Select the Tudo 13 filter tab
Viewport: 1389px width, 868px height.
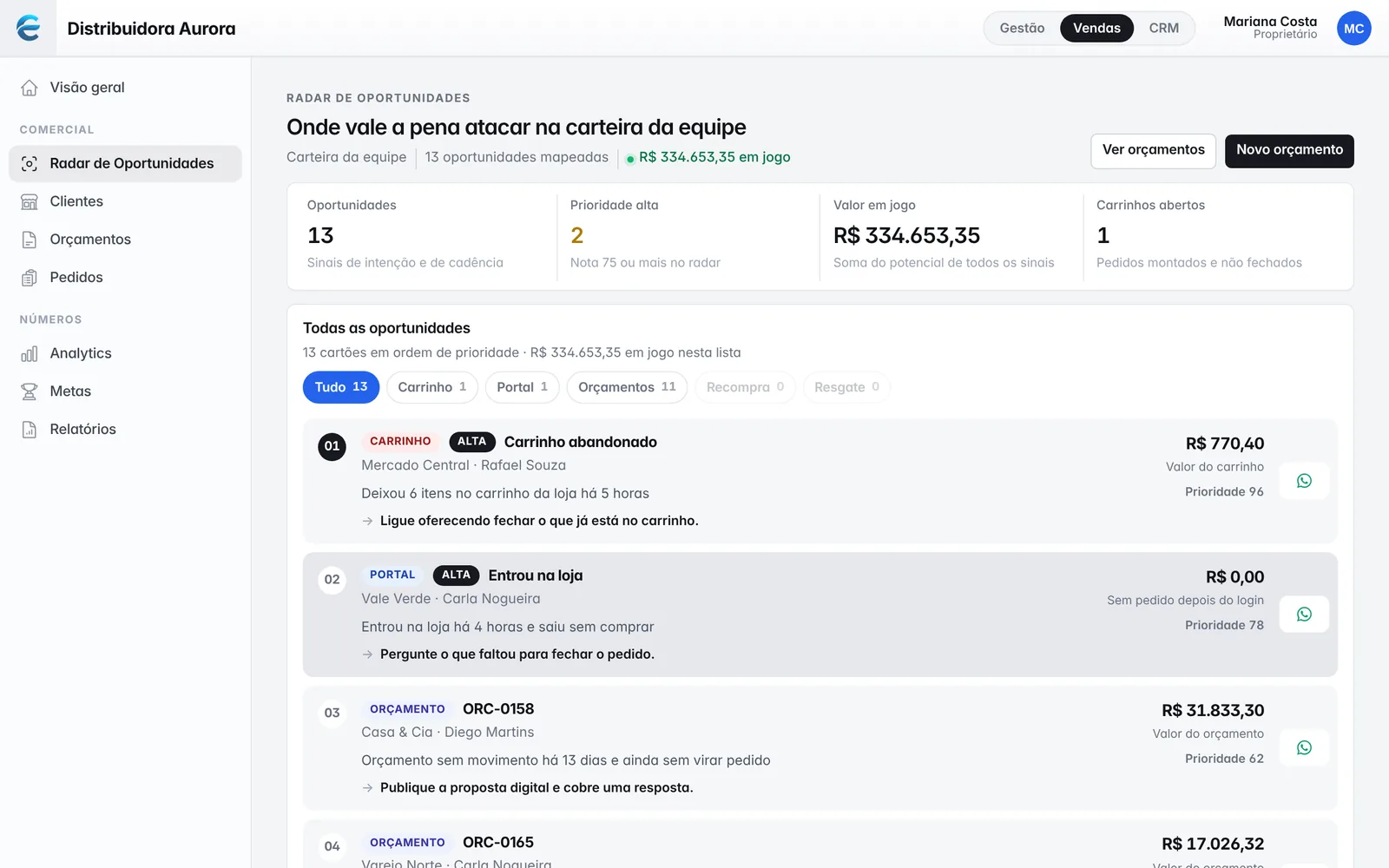coord(341,387)
